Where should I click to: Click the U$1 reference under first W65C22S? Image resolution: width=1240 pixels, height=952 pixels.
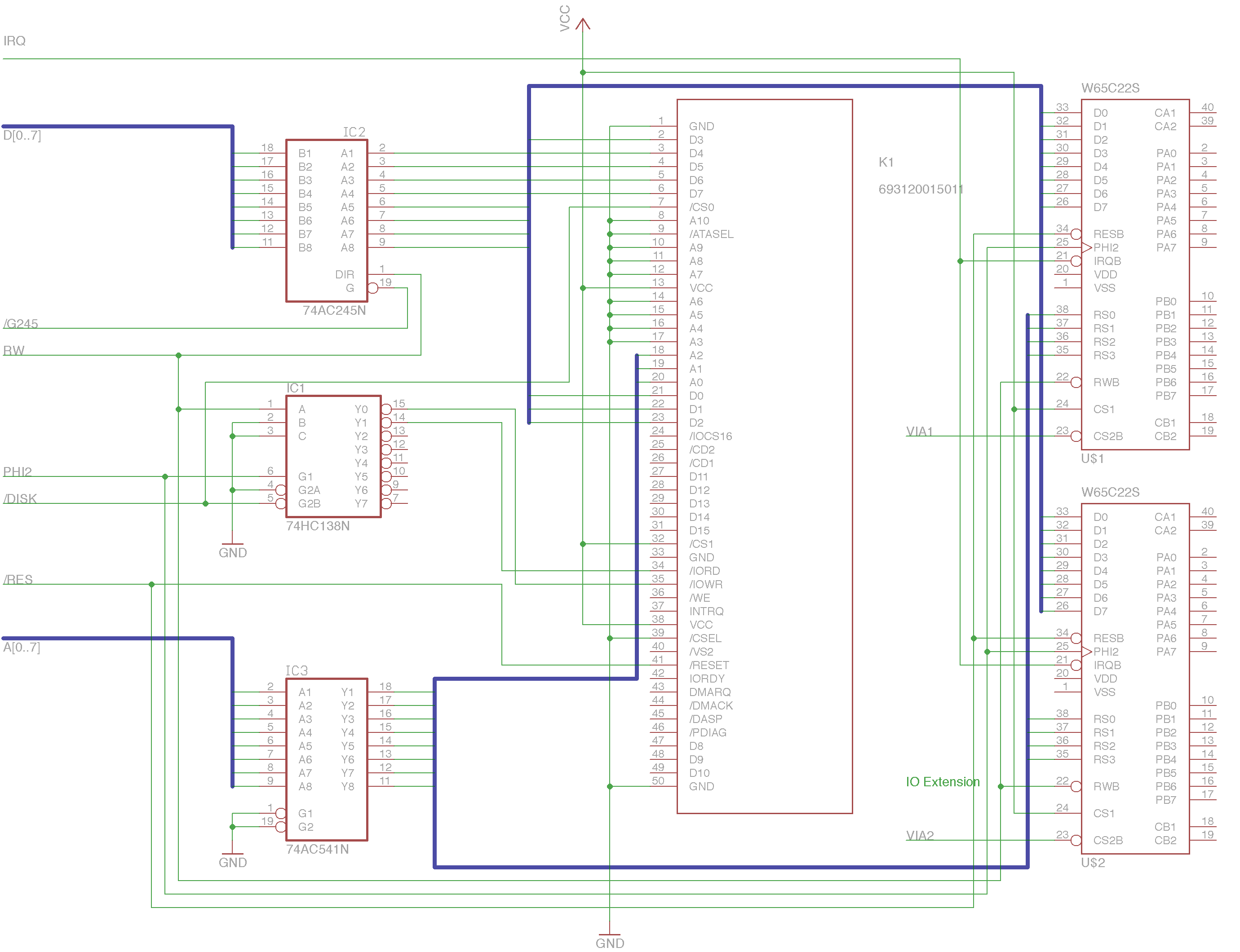1092,458
